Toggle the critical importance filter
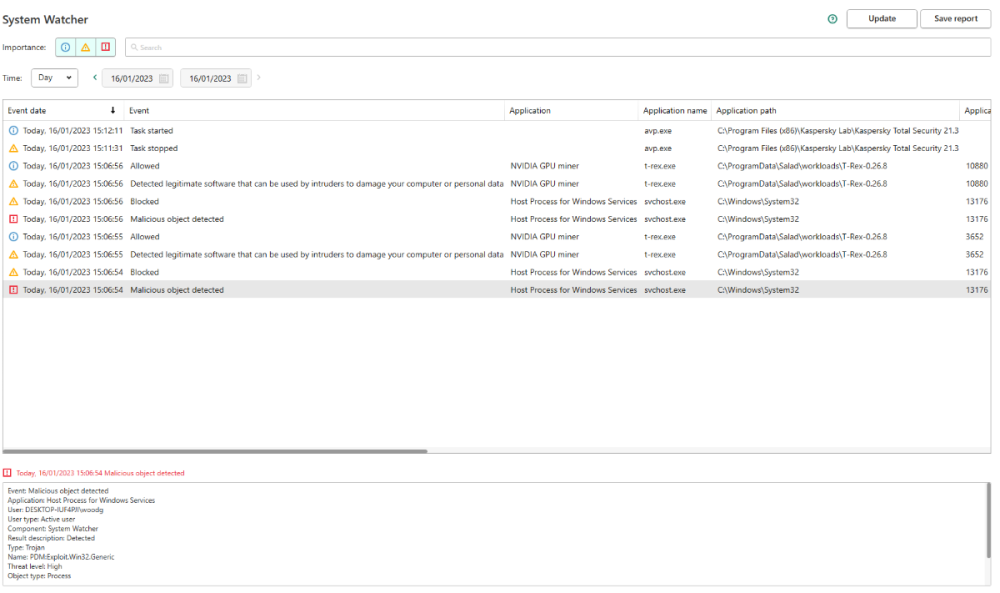Viewport: 1000px width, 593px height. coord(105,47)
